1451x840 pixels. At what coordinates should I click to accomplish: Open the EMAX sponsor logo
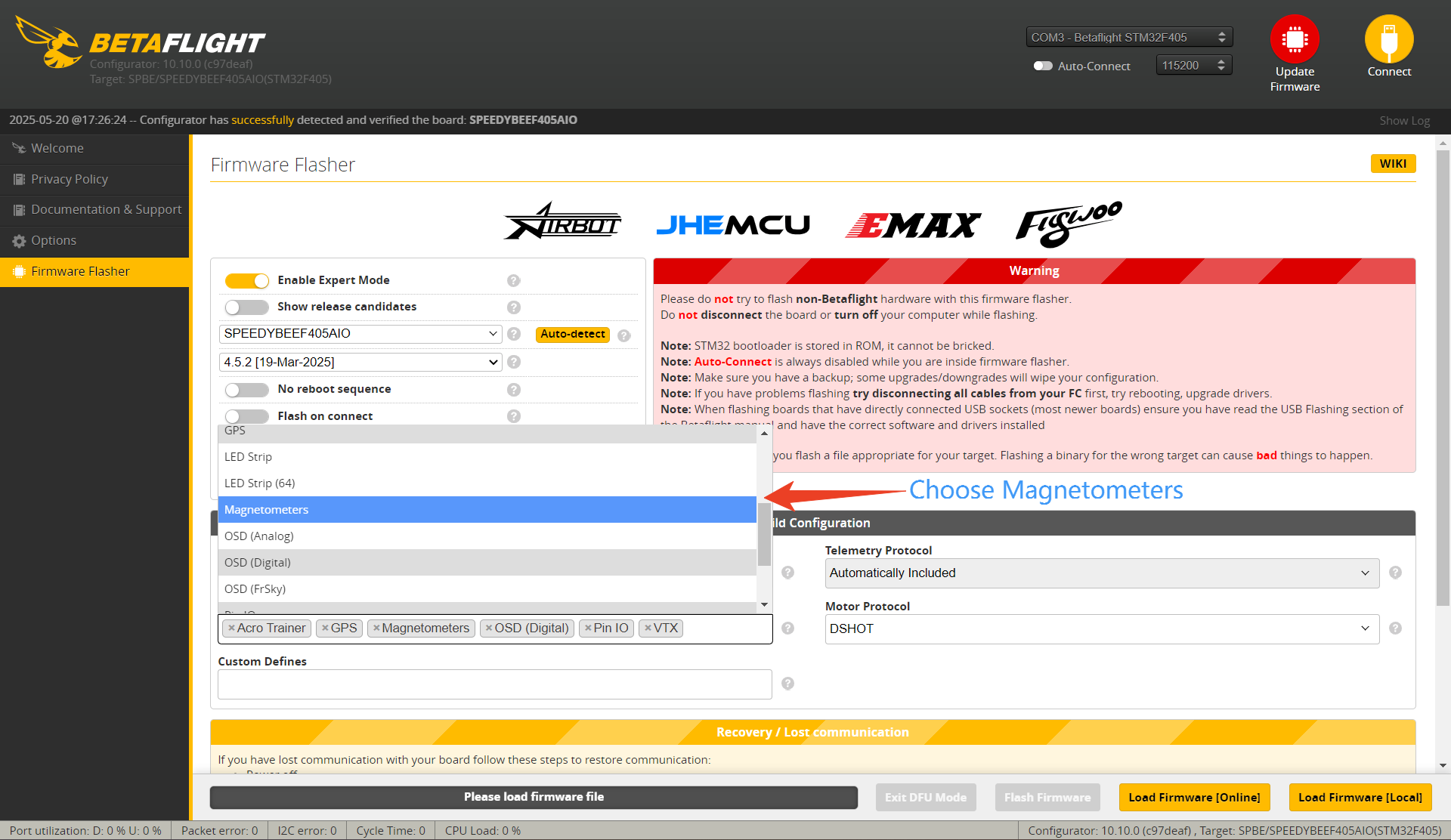click(x=913, y=224)
